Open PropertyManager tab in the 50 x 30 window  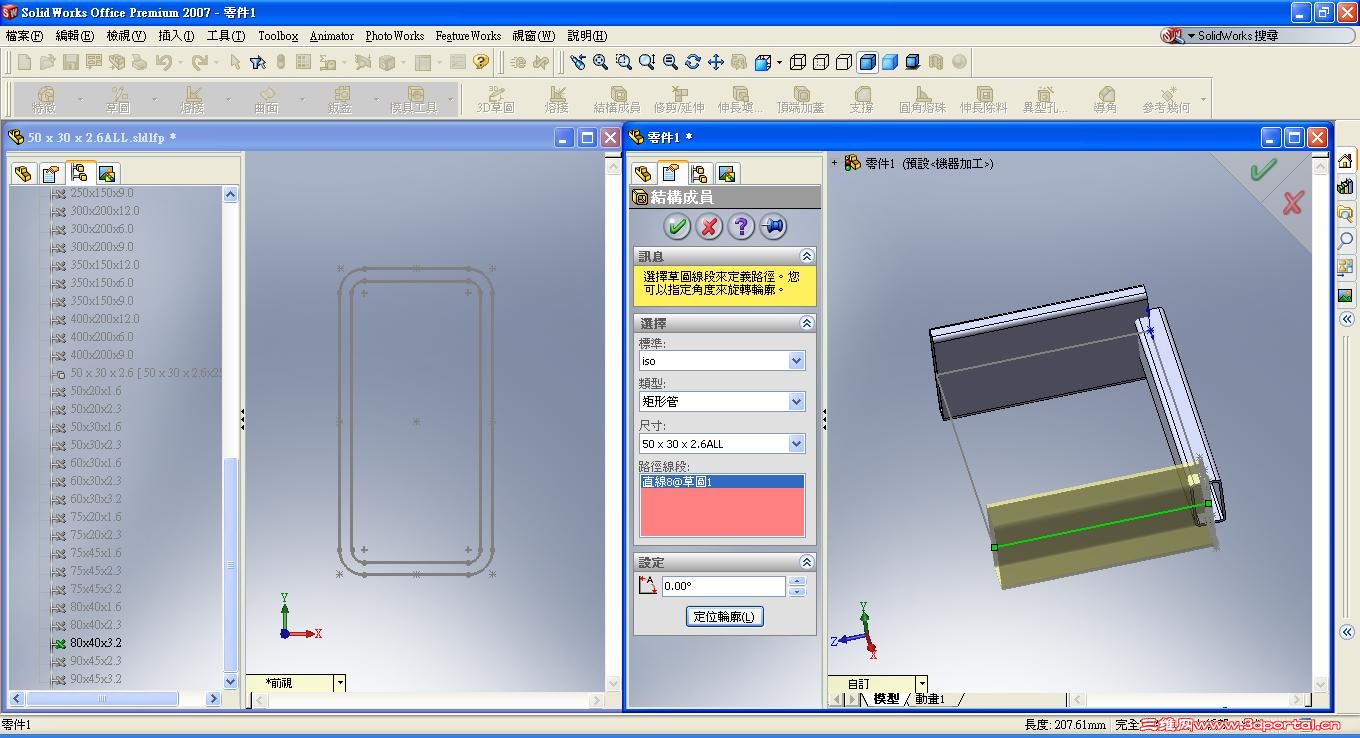point(51,173)
